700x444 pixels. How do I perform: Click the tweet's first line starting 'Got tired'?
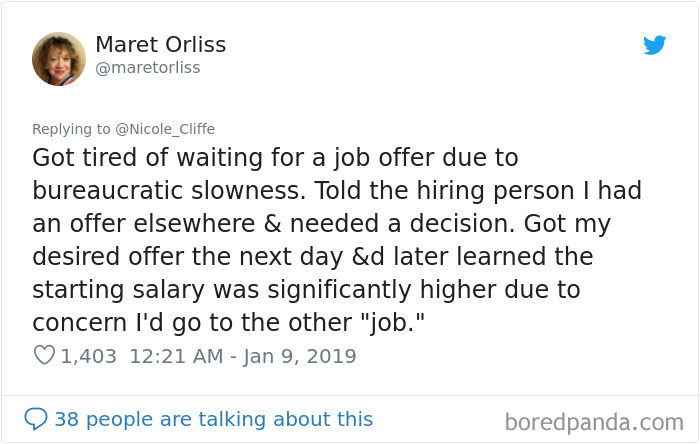click(275, 158)
